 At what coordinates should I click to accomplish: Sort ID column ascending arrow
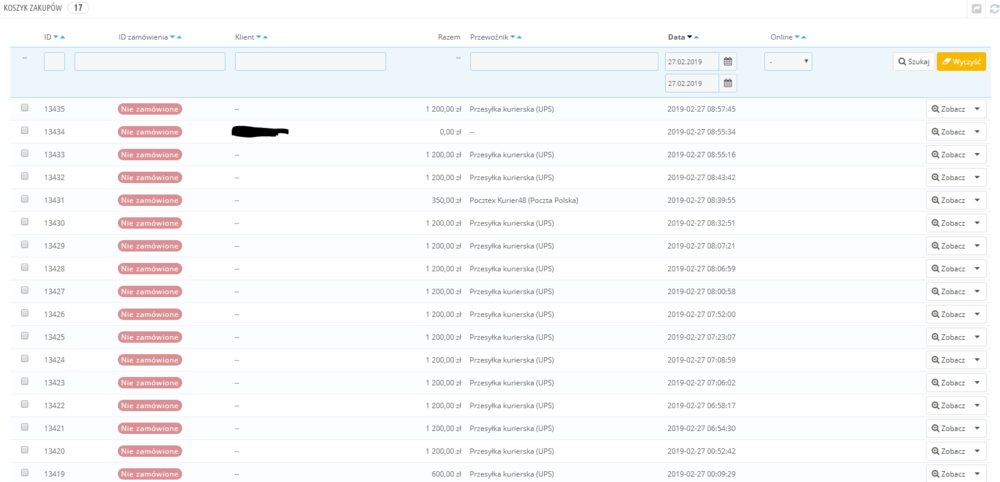[62, 38]
